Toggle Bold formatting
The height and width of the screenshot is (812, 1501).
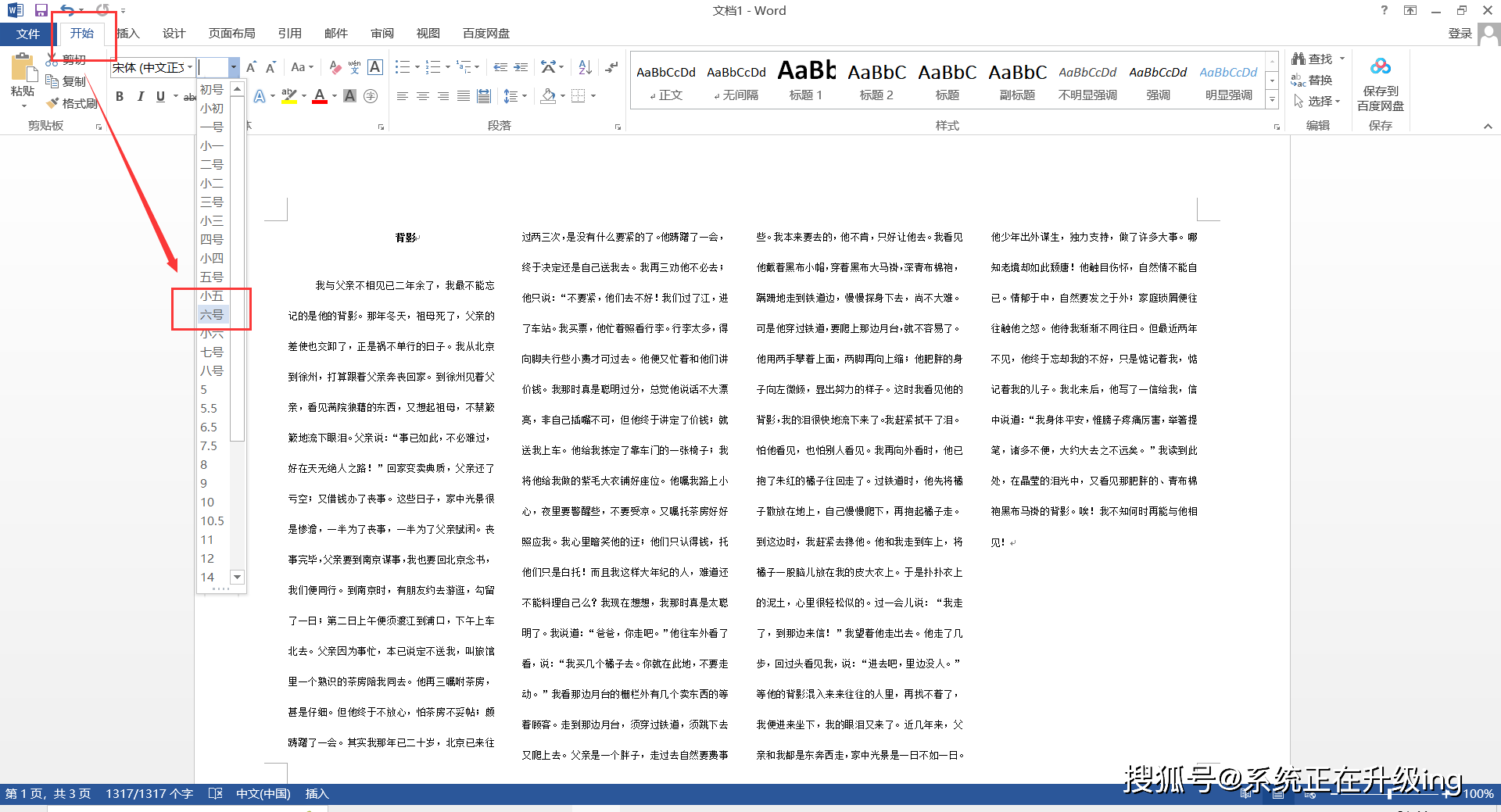point(120,96)
